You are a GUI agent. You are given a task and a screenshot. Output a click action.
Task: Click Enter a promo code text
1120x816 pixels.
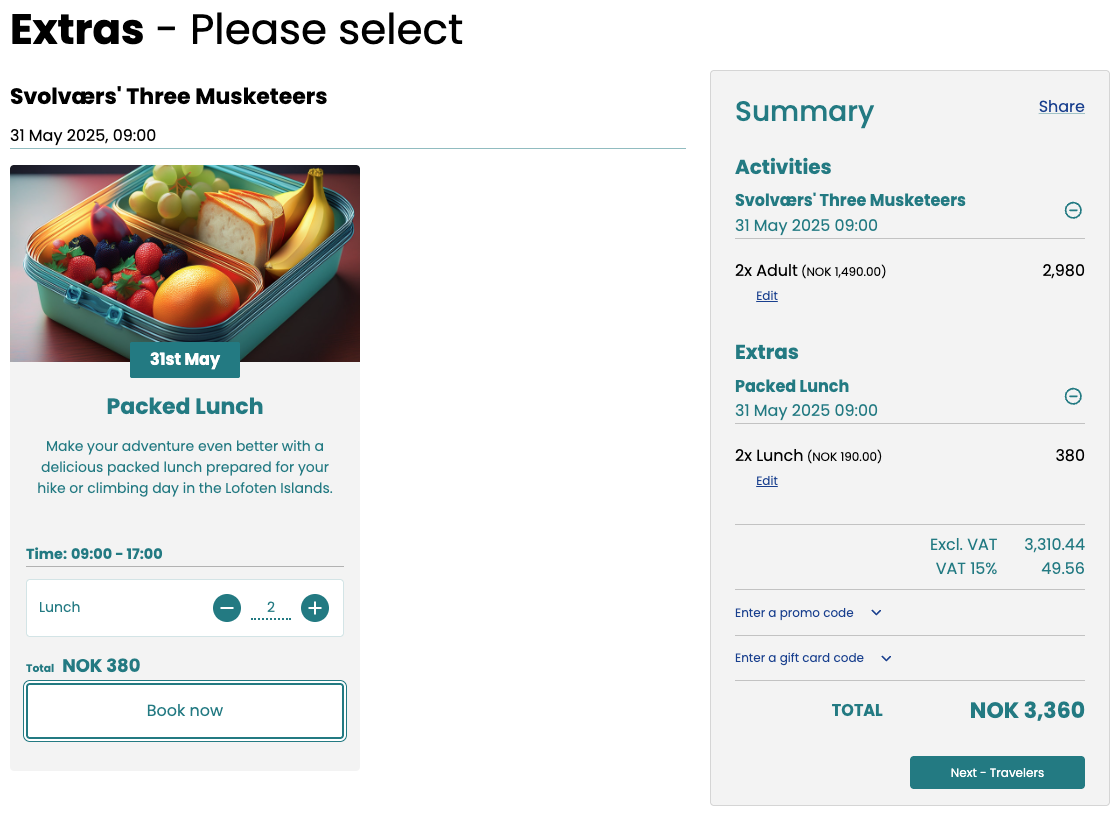(794, 613)
